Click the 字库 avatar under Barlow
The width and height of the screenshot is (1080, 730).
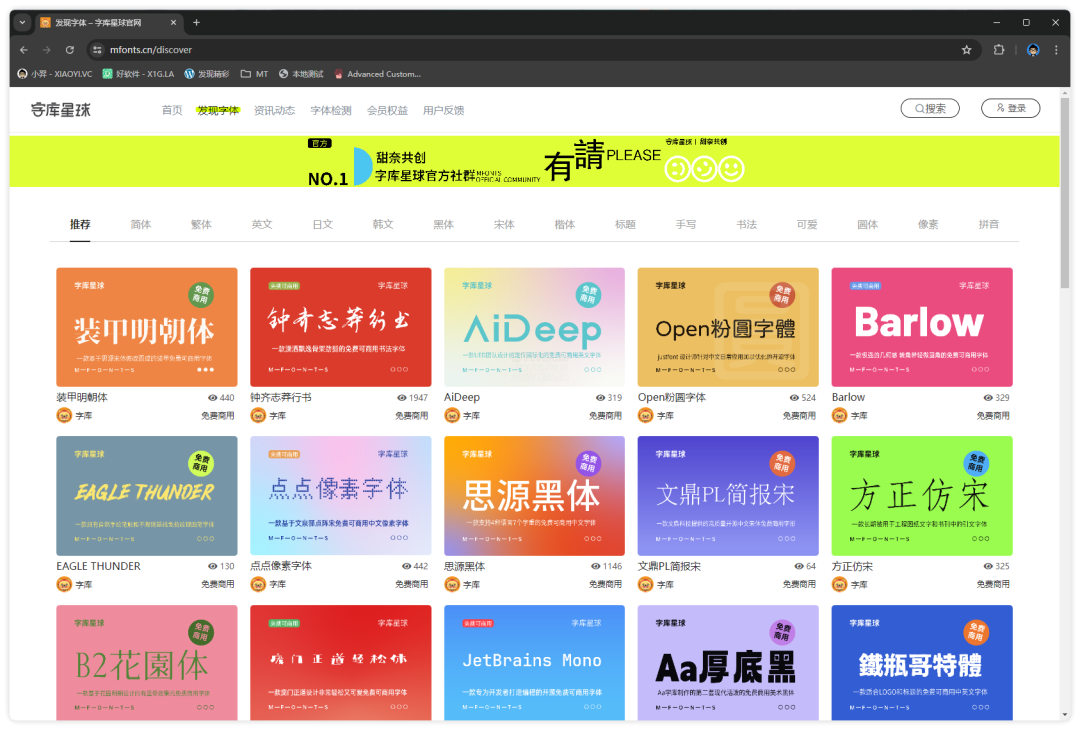(x=839, y=415)
